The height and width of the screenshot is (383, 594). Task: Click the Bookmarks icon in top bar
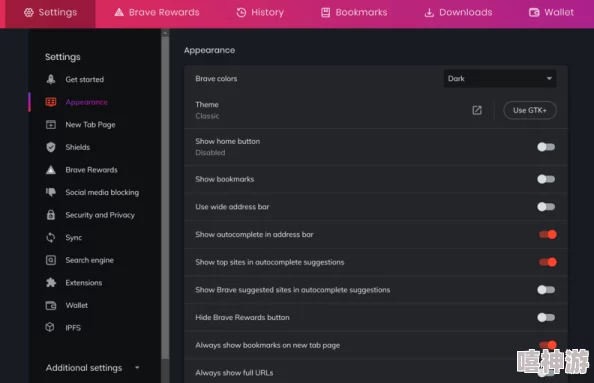click(325, 13)
